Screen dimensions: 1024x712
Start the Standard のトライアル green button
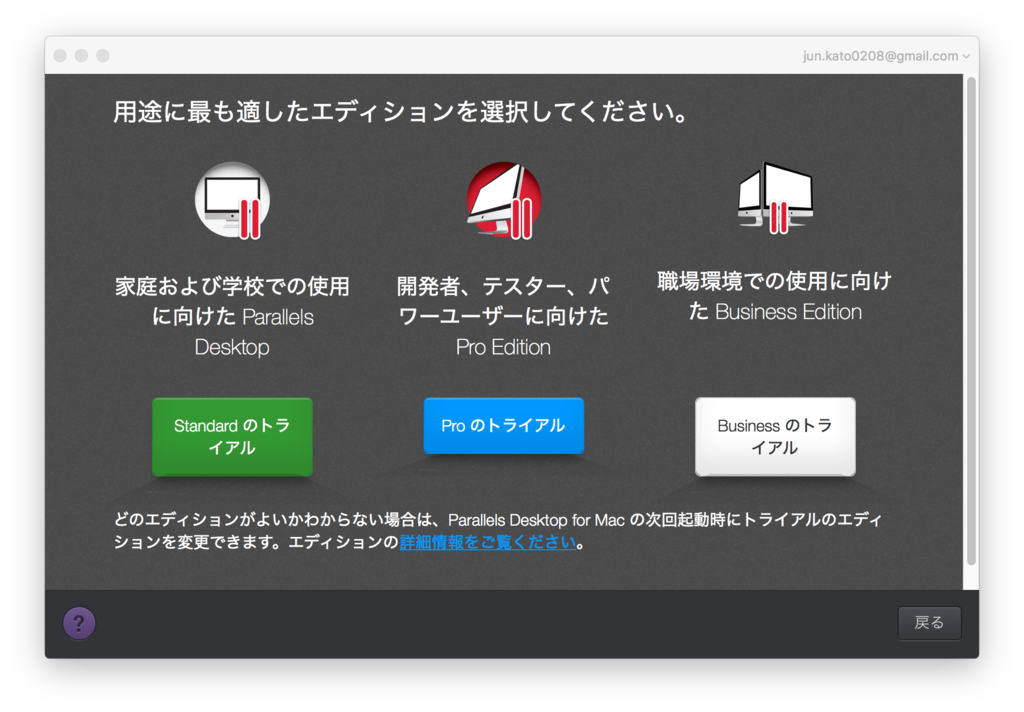click(232, 436)
